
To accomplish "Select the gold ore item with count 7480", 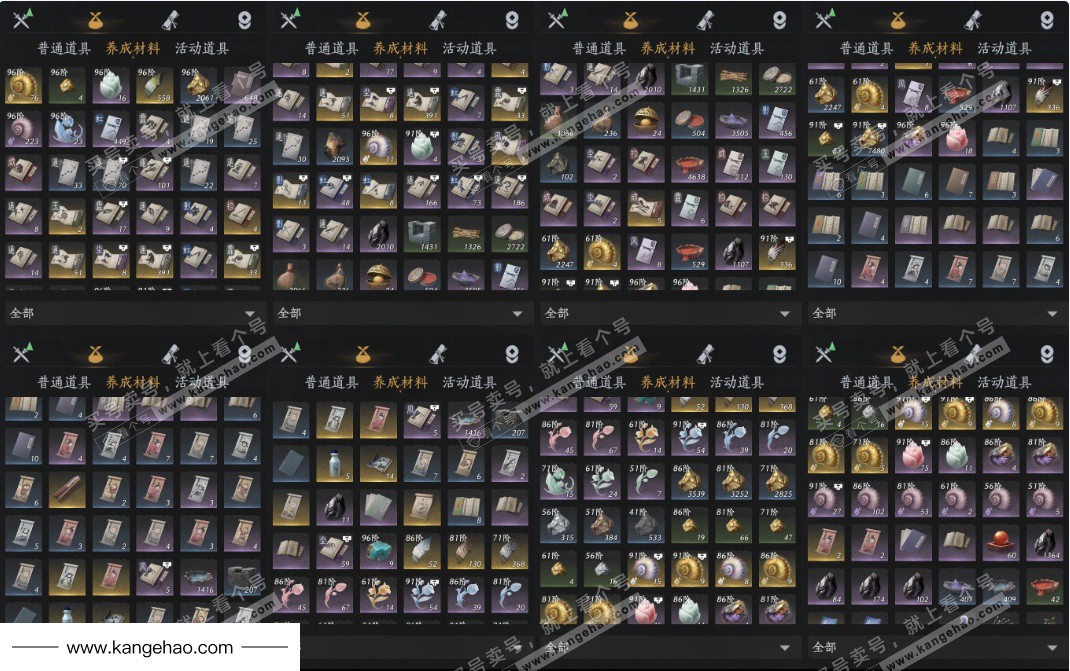I will pyautogui.click(x=868, y=137).
